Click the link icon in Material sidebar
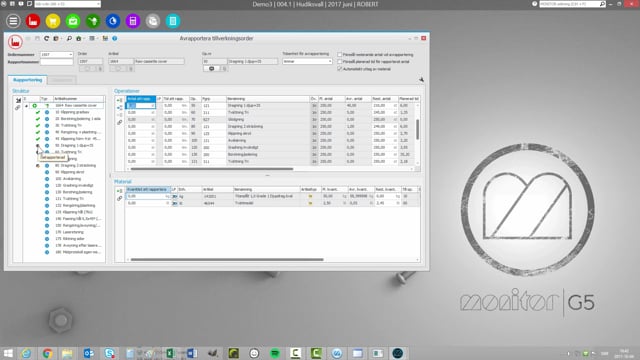Image resolution: width=640 pixels, height=360 pixels. pyautogui.click(x=120, y=198)
